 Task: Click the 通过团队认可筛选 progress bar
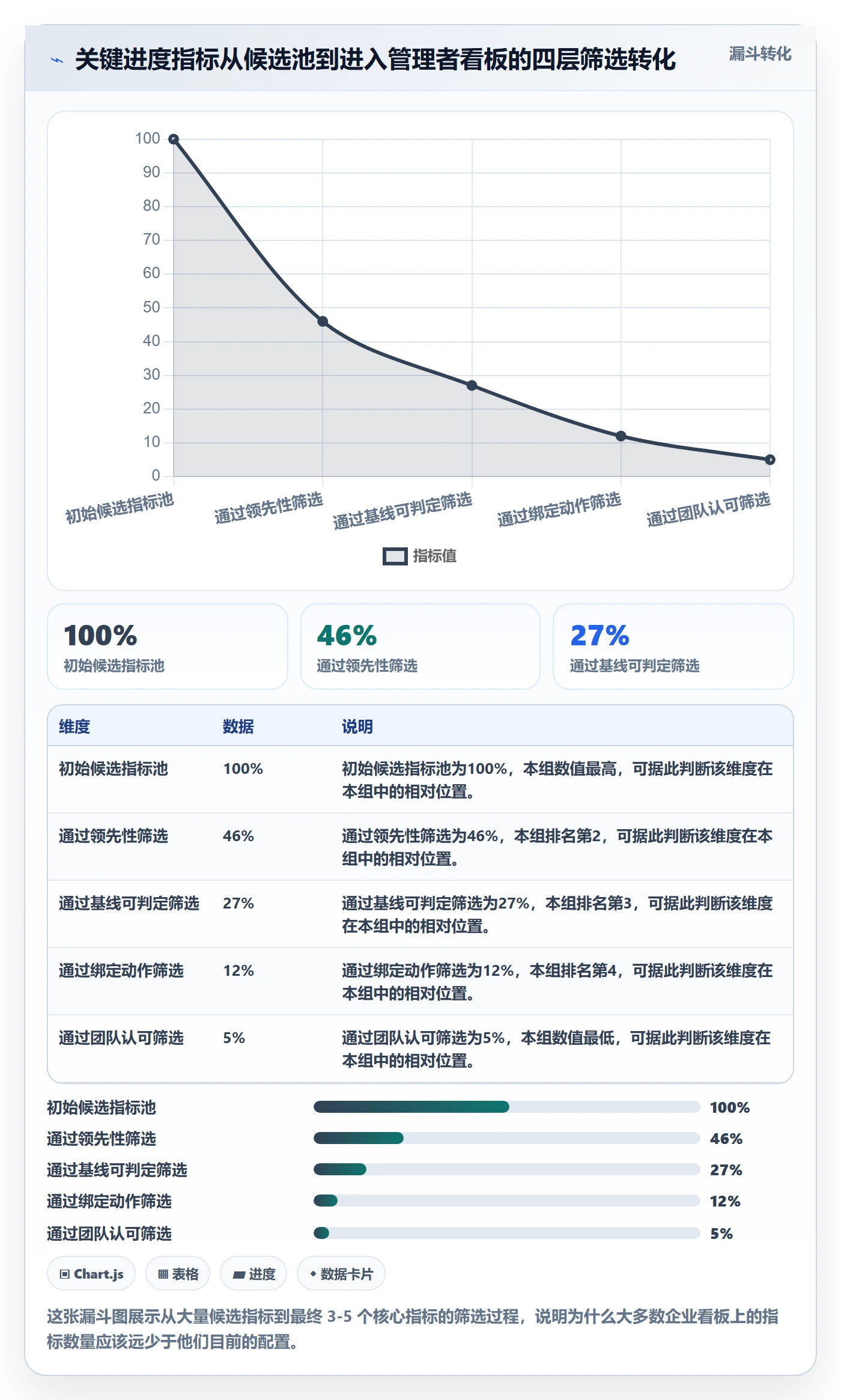(x=506, y=1233)
